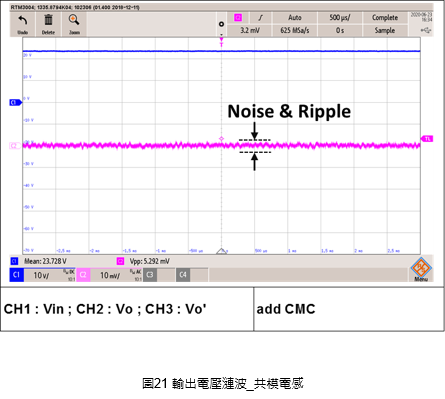Viewport: 445px width, 399px height.
Task: Click the trigger position marker at top
Action: (221, 42)
